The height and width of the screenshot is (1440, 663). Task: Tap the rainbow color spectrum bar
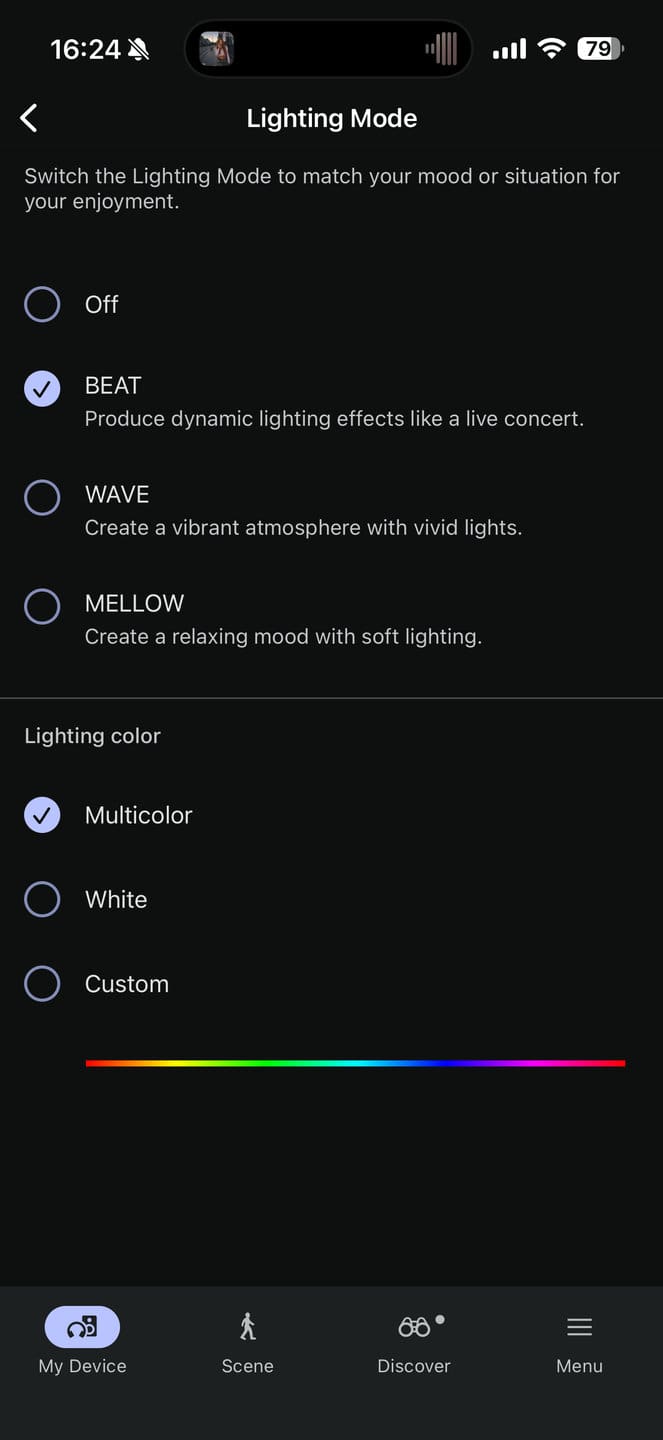[355, 1063]
